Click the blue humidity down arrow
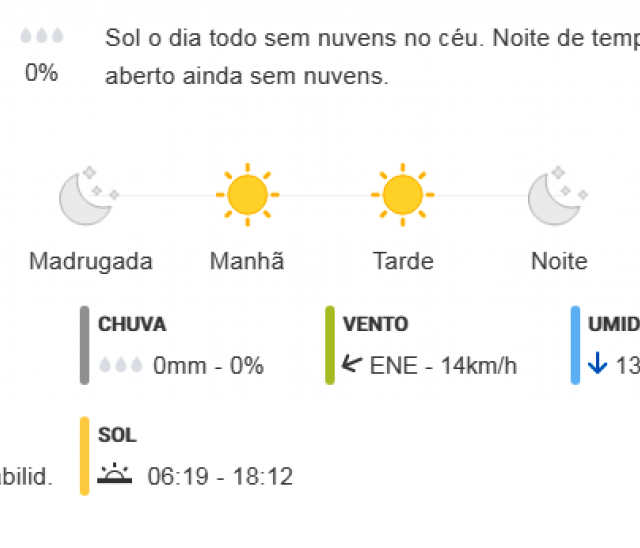This screenshot has width=640, height=548. (598, 363)
